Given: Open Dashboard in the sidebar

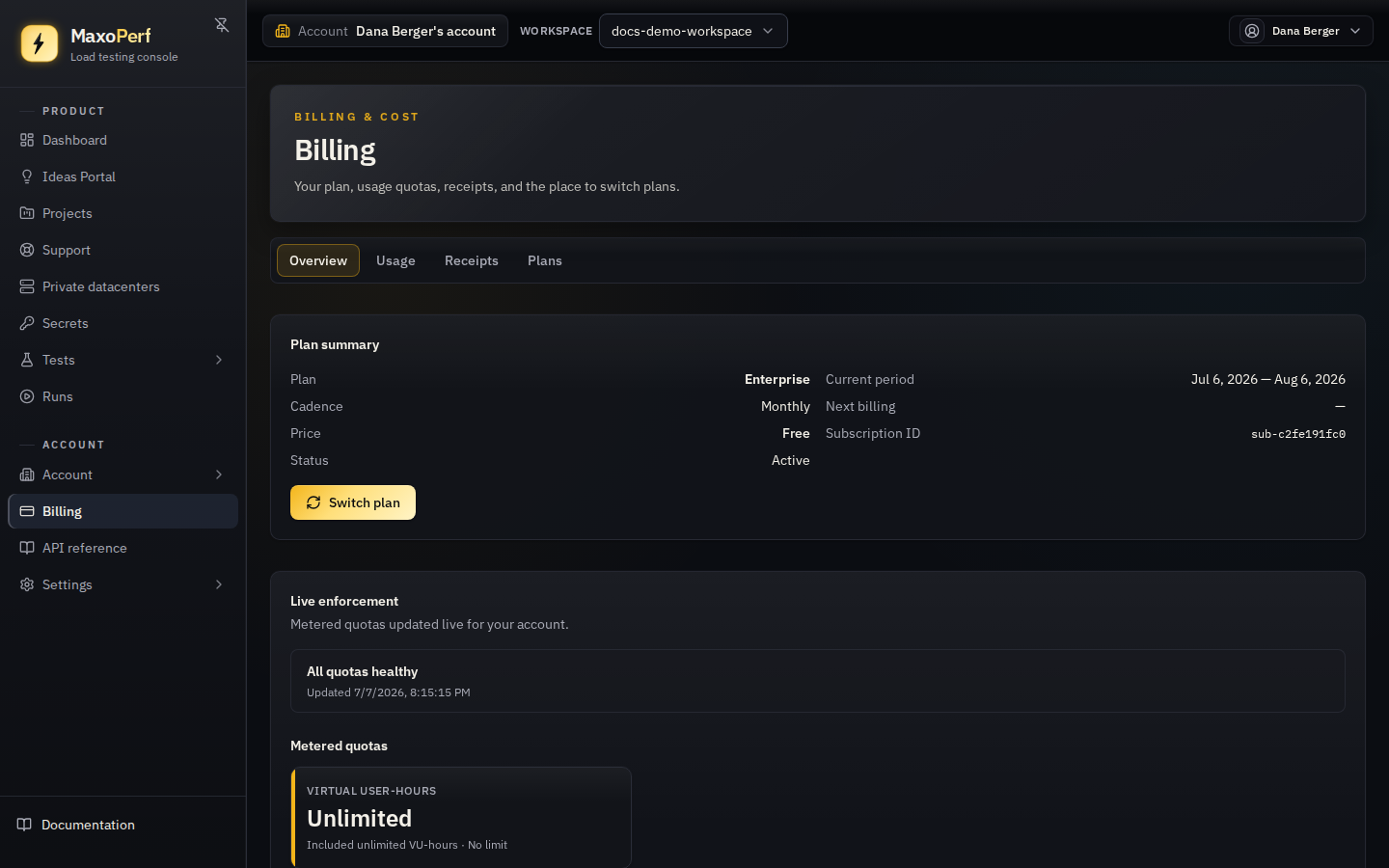Looking at the screenshot, I should 123,140.
